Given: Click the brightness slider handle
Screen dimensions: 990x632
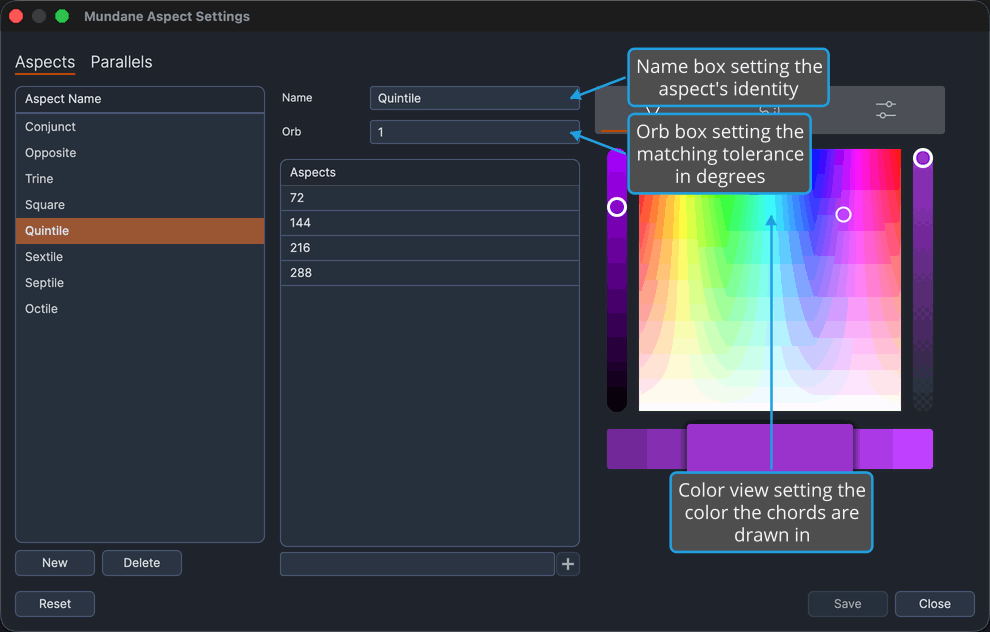Looking at the screenshot, I should pyautogui.click(x=617, y=207).
